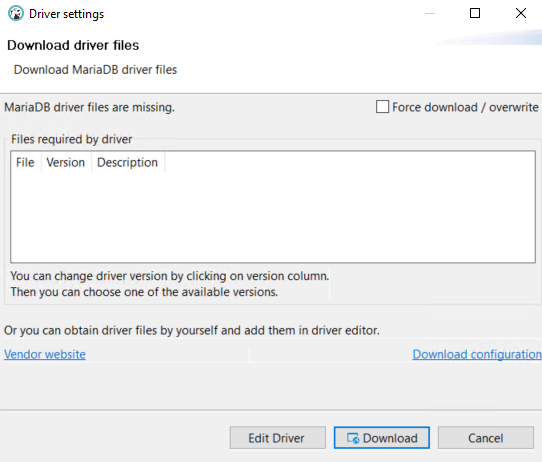The width and height of the screenshot is (542, 462).
Task: Click the Description column header
Action: pyautogui.click(x=128, y=162)
